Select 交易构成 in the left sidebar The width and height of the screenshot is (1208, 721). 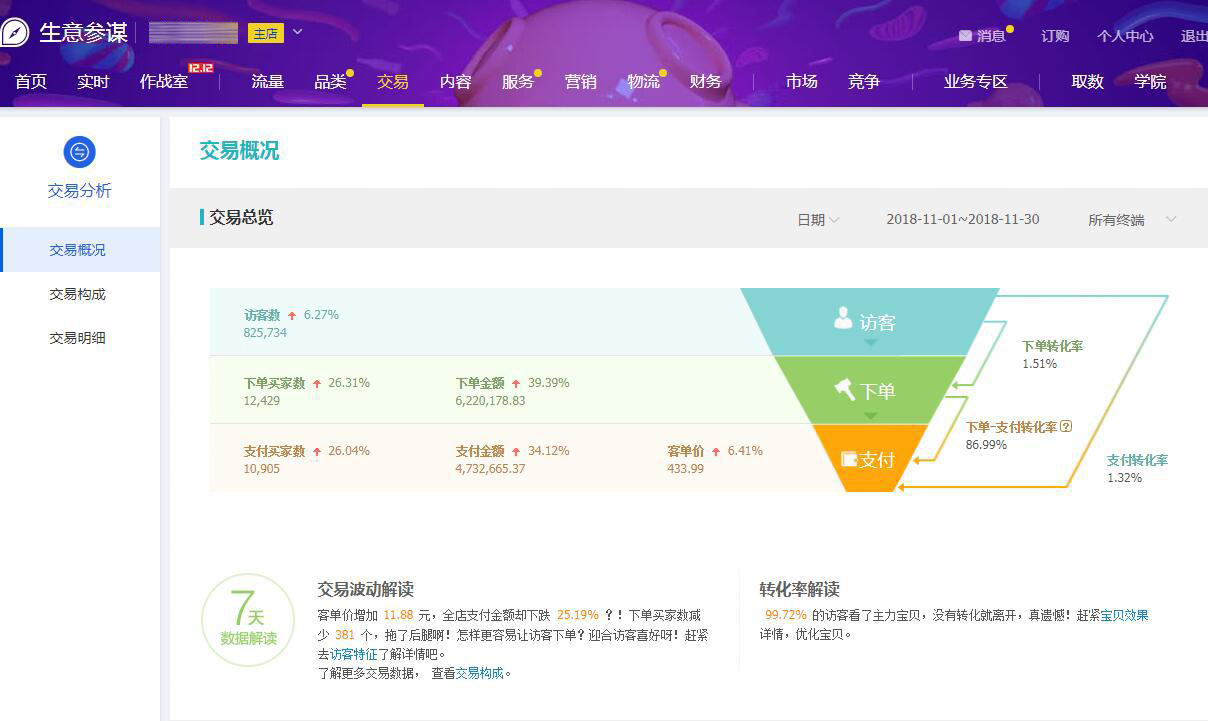78,294
